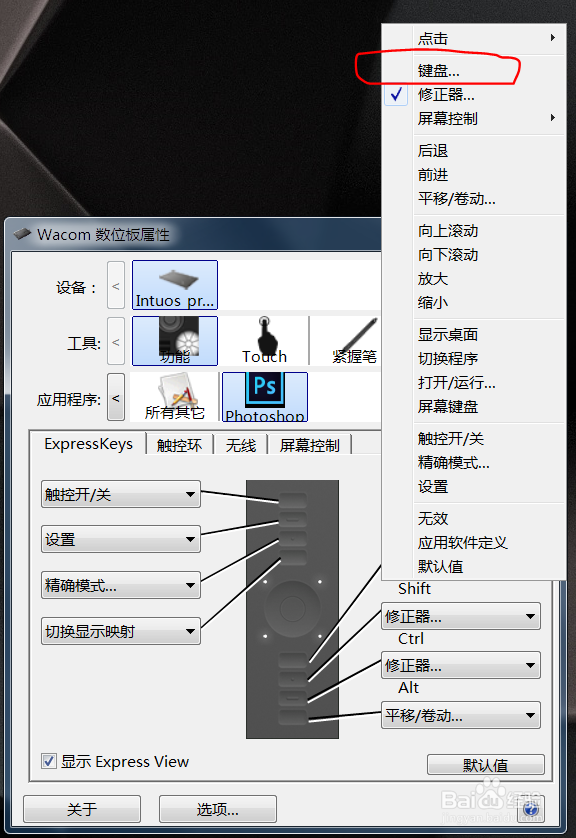Select 所有其它 application icon
Screen dimensions: 576x838
pos(174,397)
